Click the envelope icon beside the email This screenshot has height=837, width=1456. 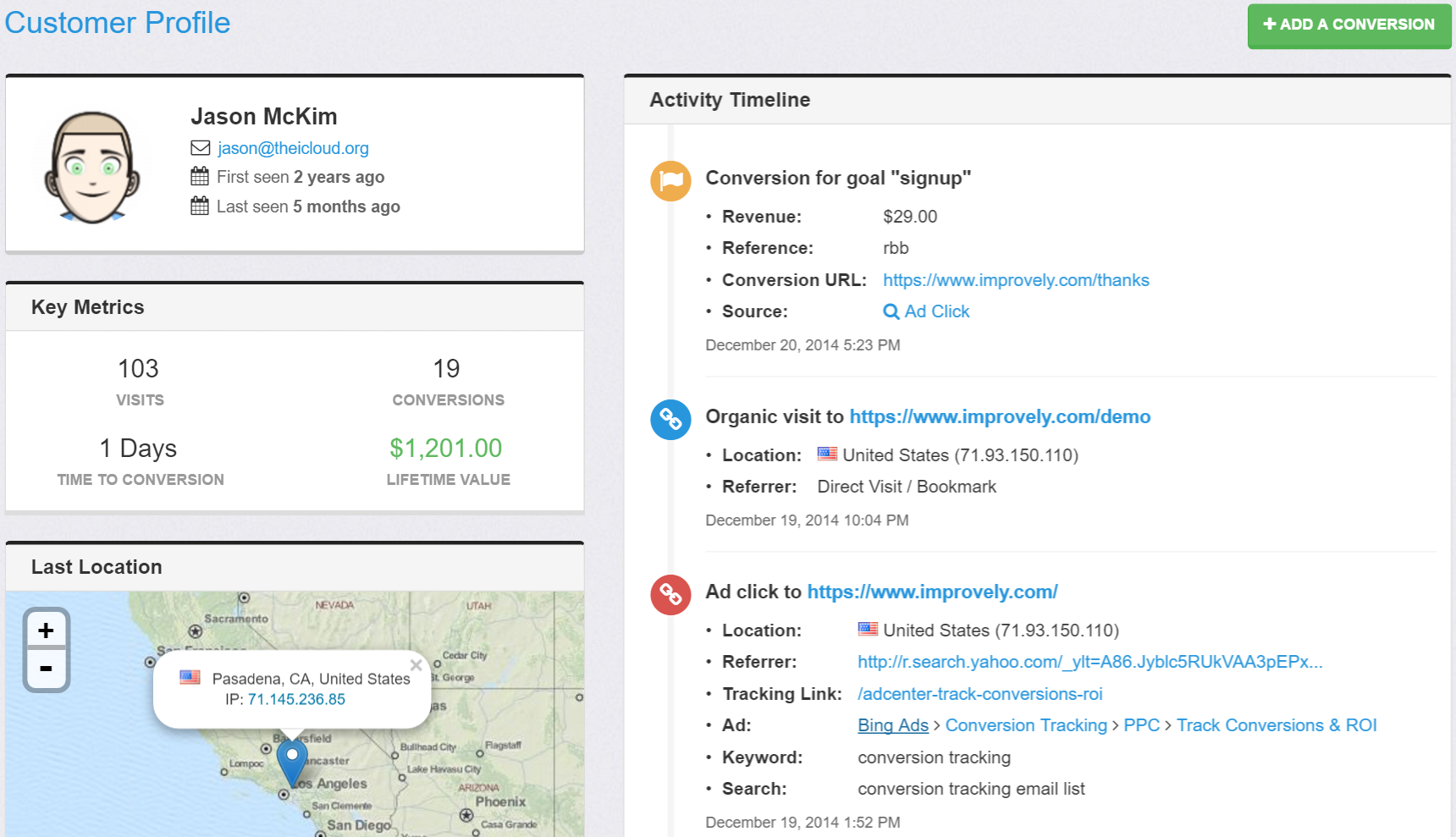coord(200,148)
